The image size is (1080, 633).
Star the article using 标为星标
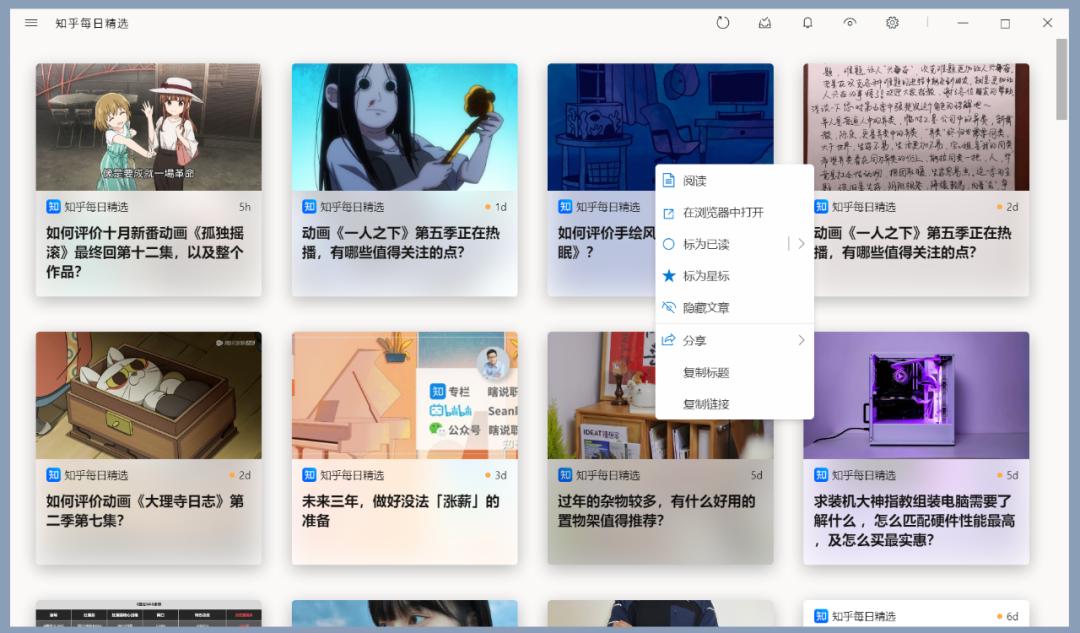(x=710, y=273)
